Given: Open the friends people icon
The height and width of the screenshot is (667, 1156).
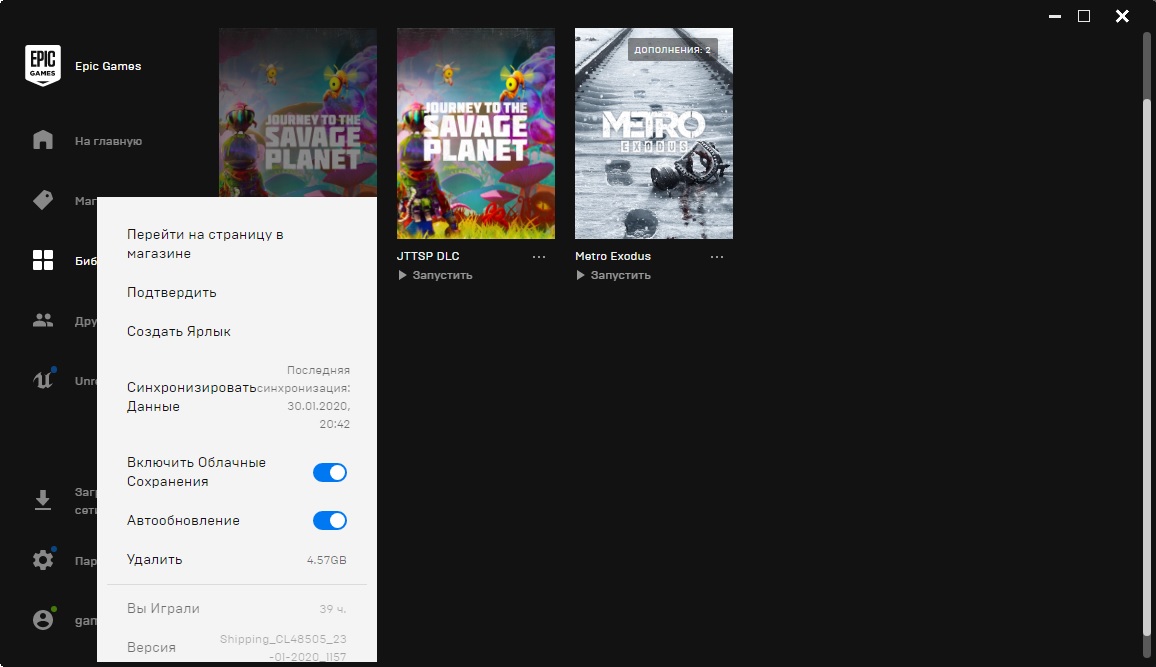Looking at the screenshot, I should (43, 321).
